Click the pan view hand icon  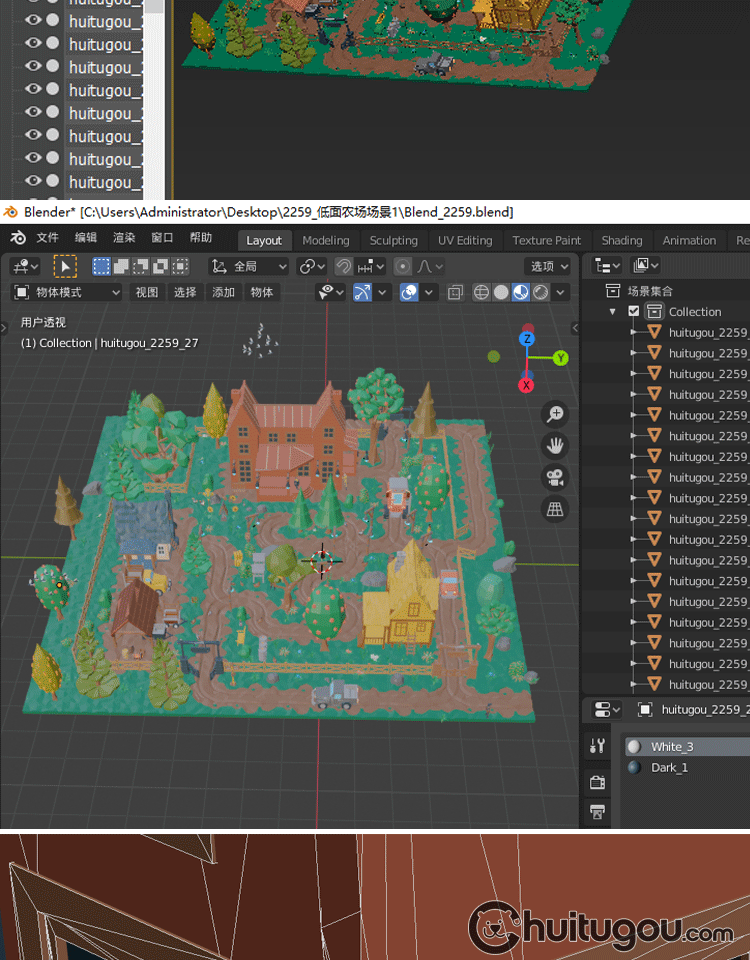pyautogui.click(x=555, y=445)
